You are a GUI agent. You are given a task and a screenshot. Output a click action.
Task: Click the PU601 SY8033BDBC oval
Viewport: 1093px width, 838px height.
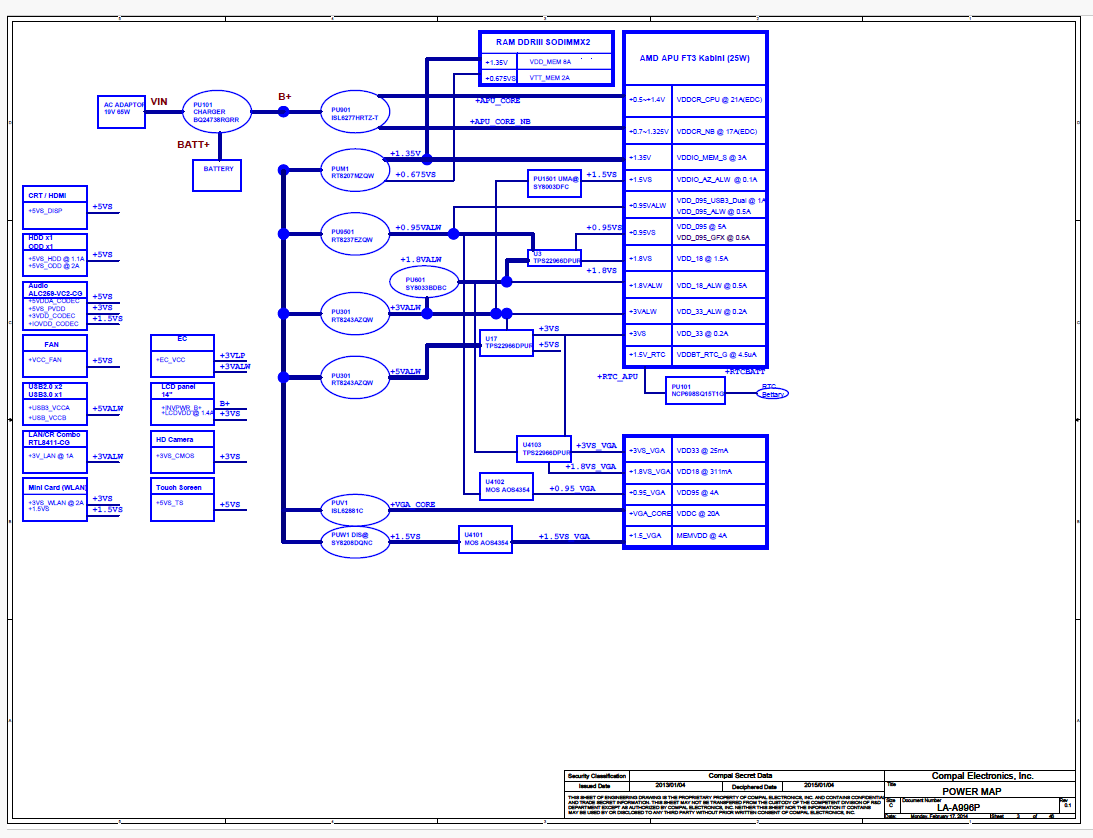425,282
